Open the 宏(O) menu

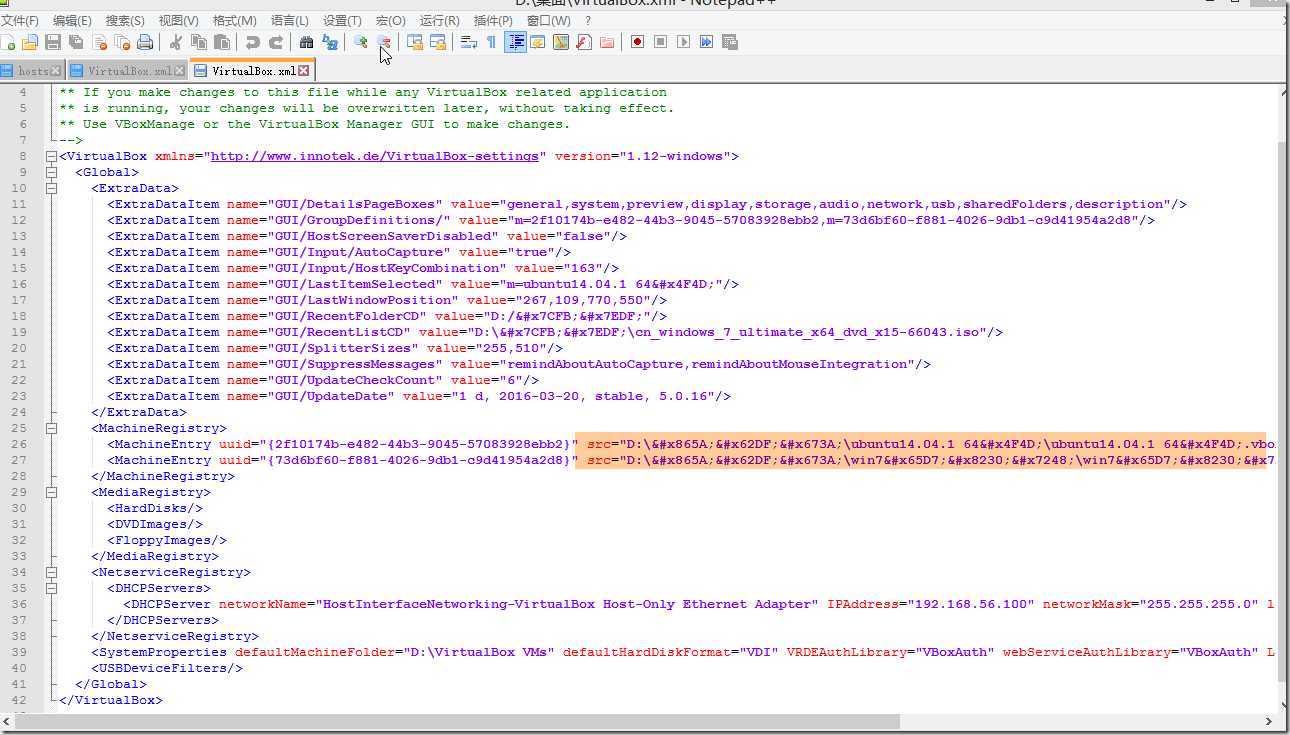coord(391,20)
